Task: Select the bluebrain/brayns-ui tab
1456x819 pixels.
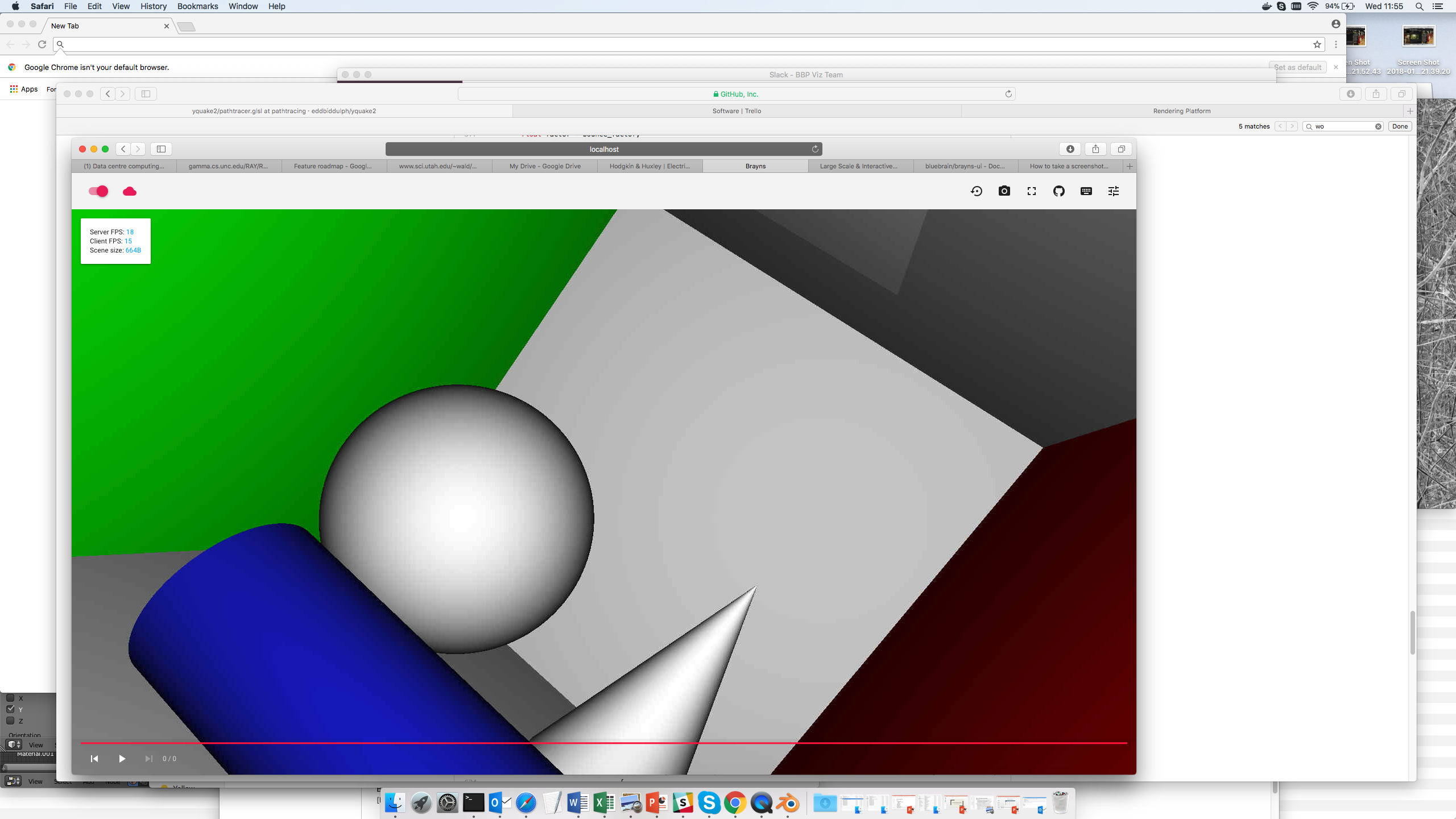Action: click(965, 166)
